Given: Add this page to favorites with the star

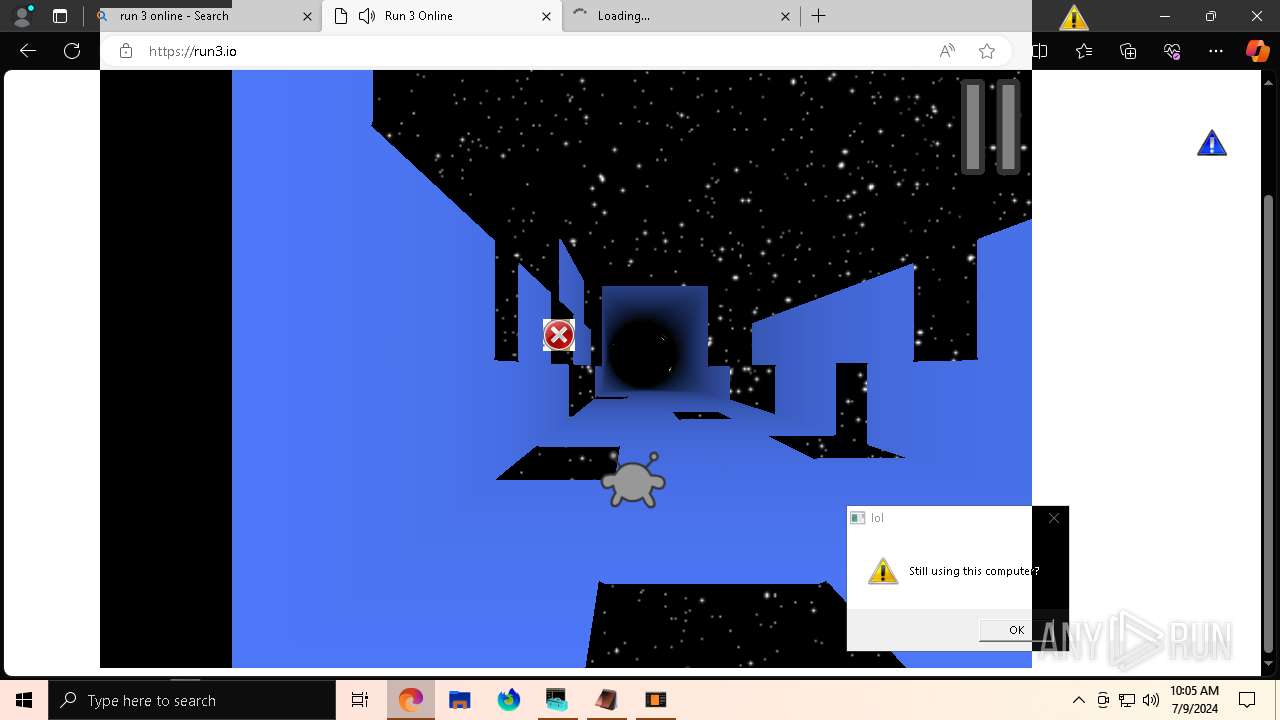Looking at the screenshot, I should [987, 51].
